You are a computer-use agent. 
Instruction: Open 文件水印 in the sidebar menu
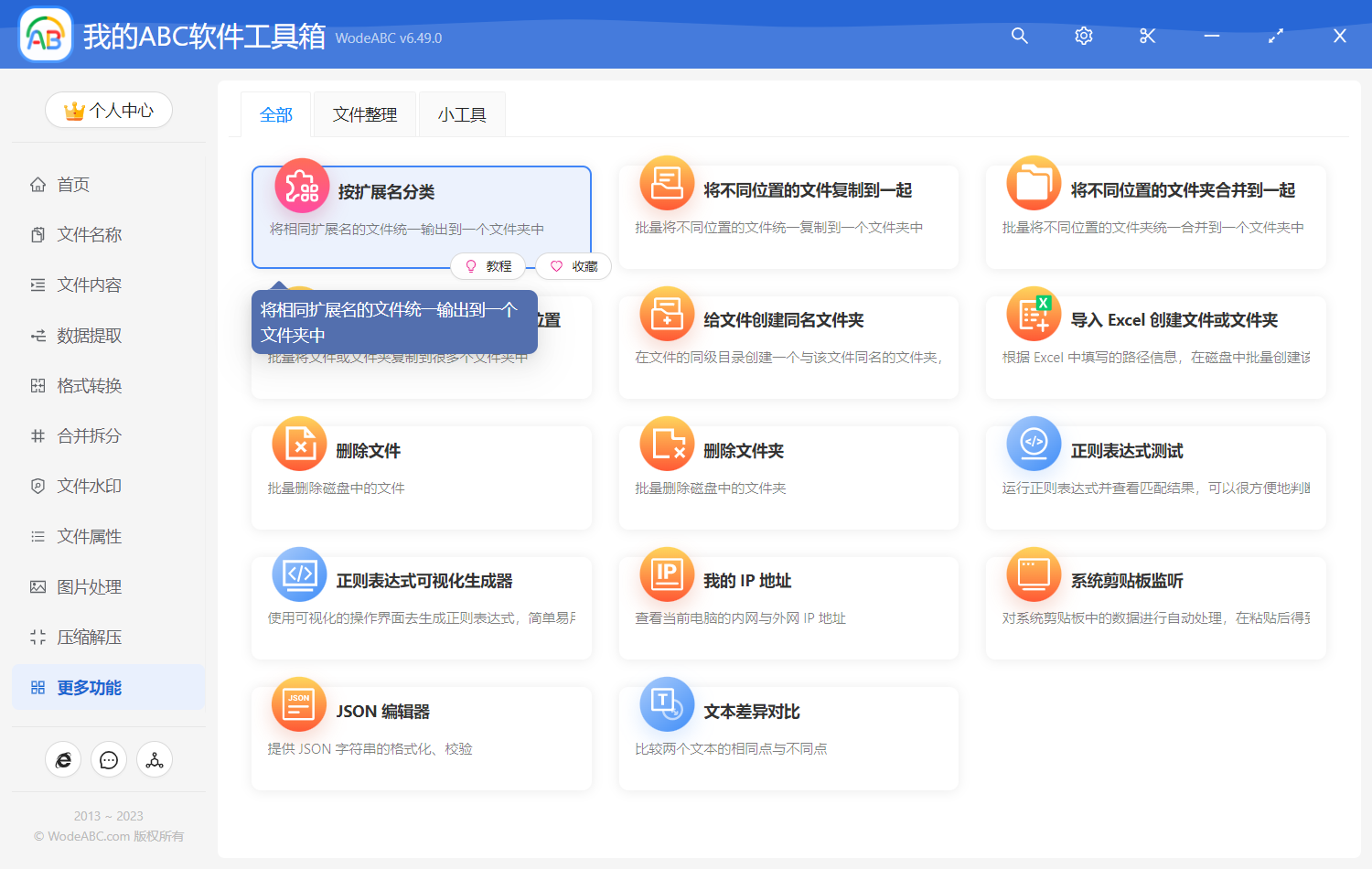click(x=89, y=487)
